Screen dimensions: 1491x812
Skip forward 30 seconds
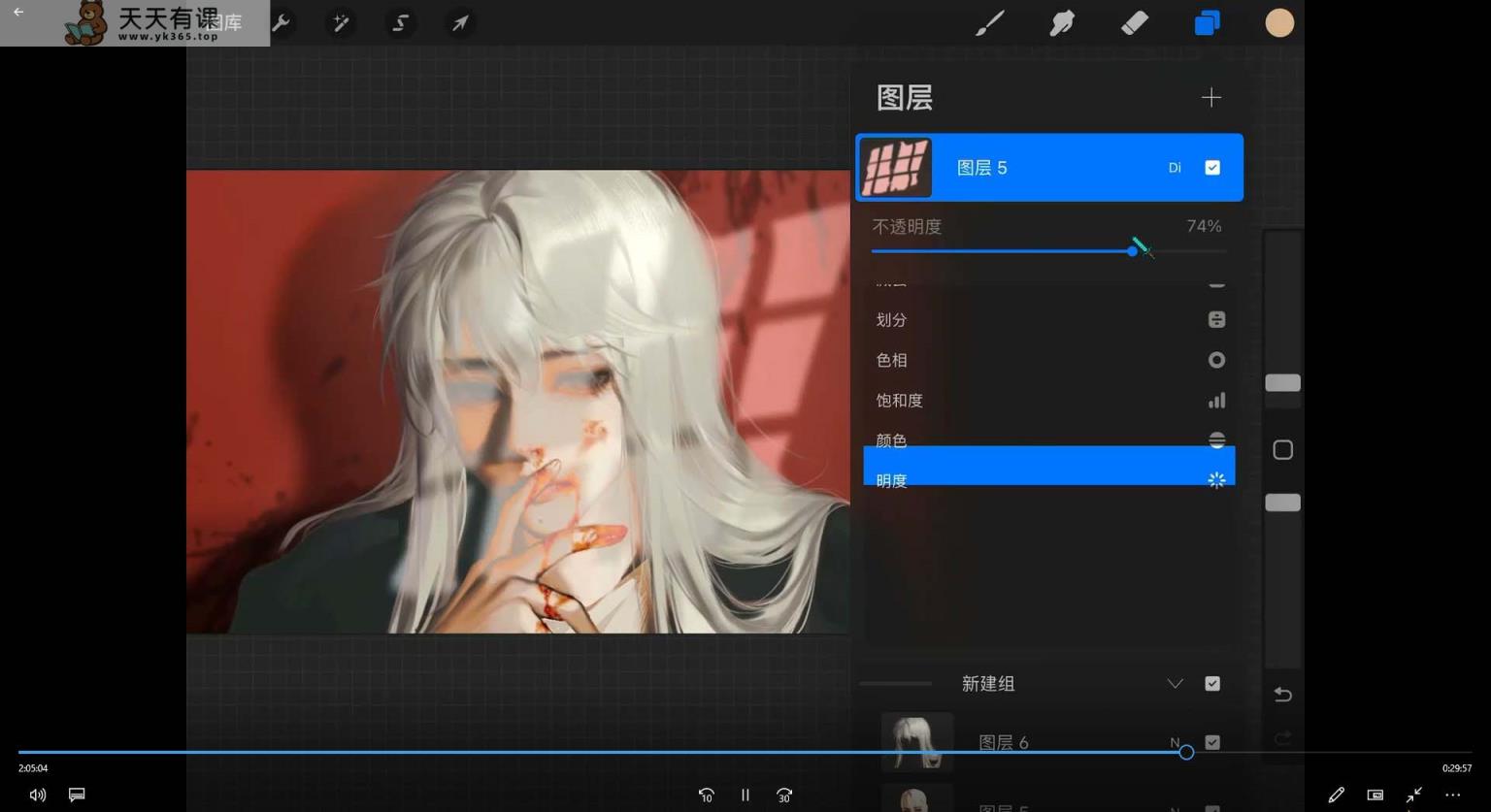click(x=784, y=796)
